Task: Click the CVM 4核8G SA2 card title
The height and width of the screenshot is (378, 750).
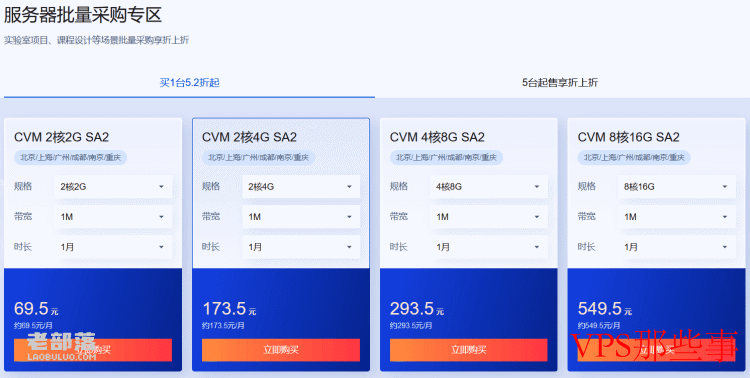Action: 437,137
